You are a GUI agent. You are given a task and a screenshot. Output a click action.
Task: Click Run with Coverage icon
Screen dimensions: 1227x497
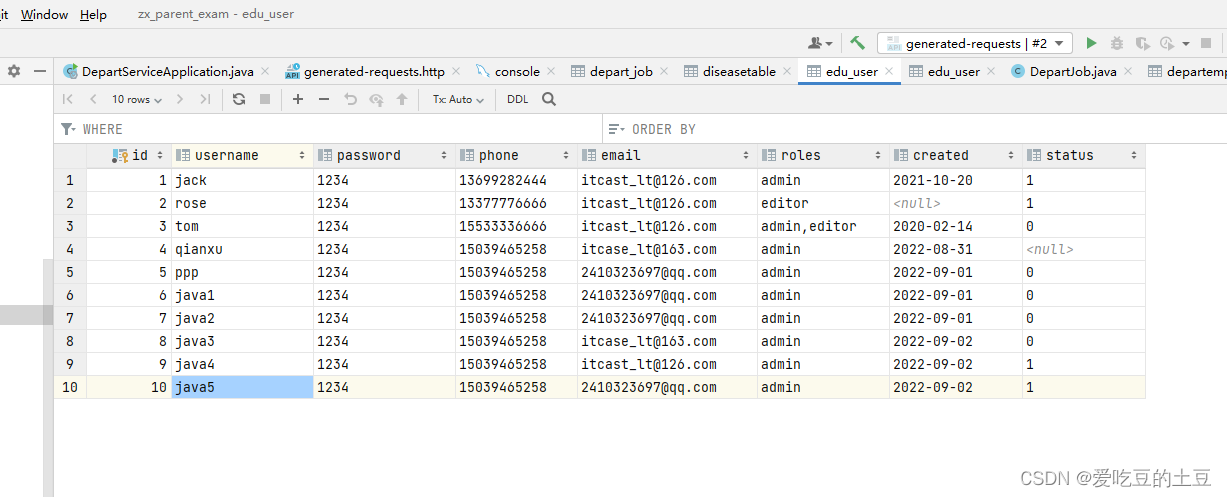click(x=1142, y=43)
